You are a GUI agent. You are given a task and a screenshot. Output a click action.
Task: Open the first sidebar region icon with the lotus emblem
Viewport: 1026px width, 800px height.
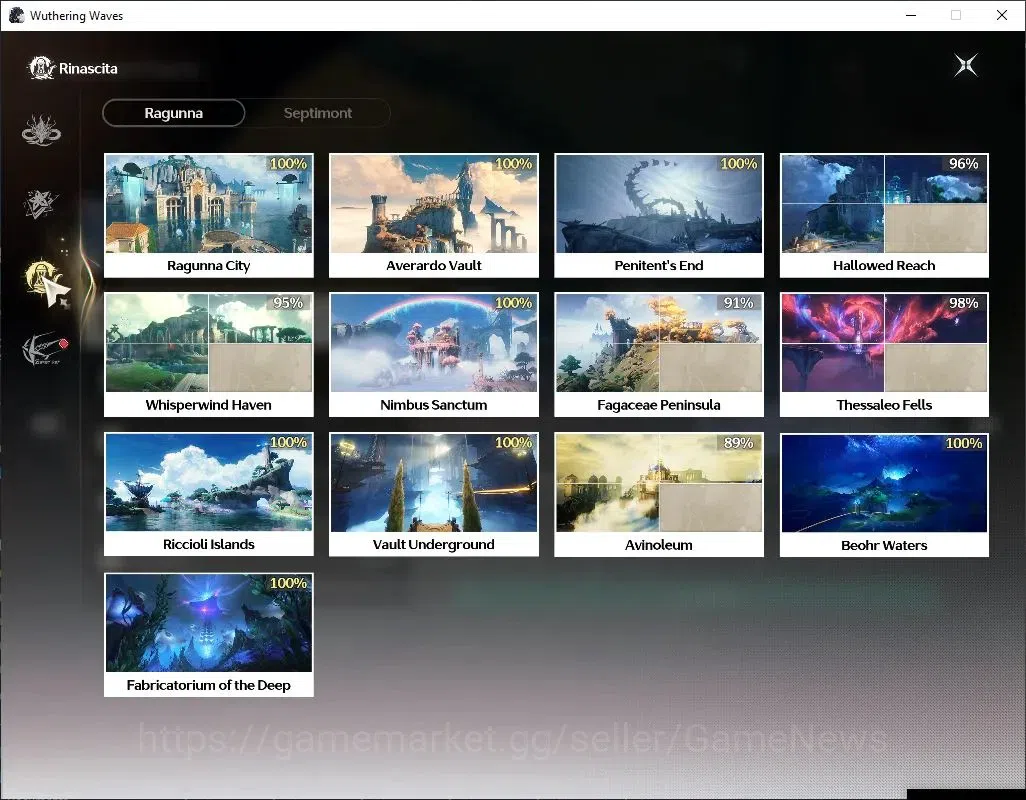[41, 130]
